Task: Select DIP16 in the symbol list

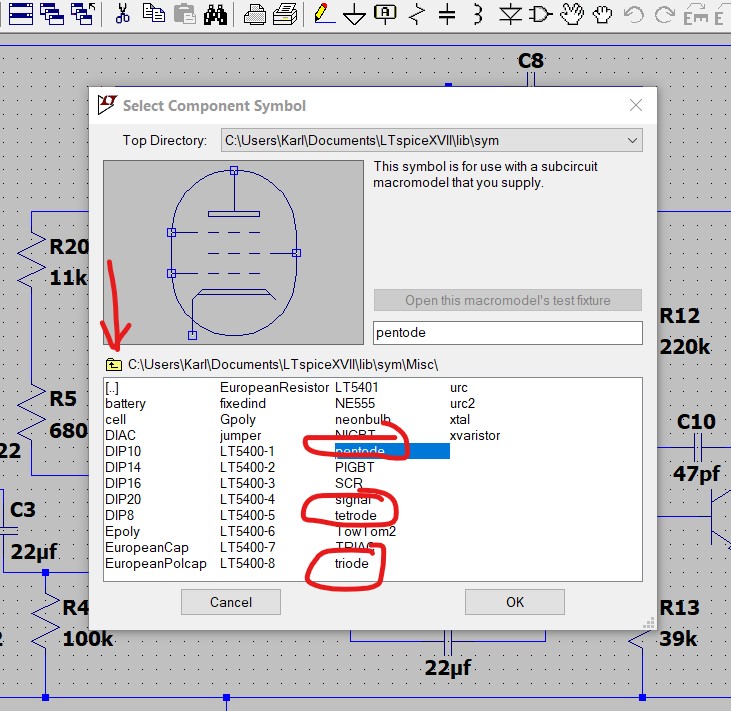Action: (x=123, y=483)
